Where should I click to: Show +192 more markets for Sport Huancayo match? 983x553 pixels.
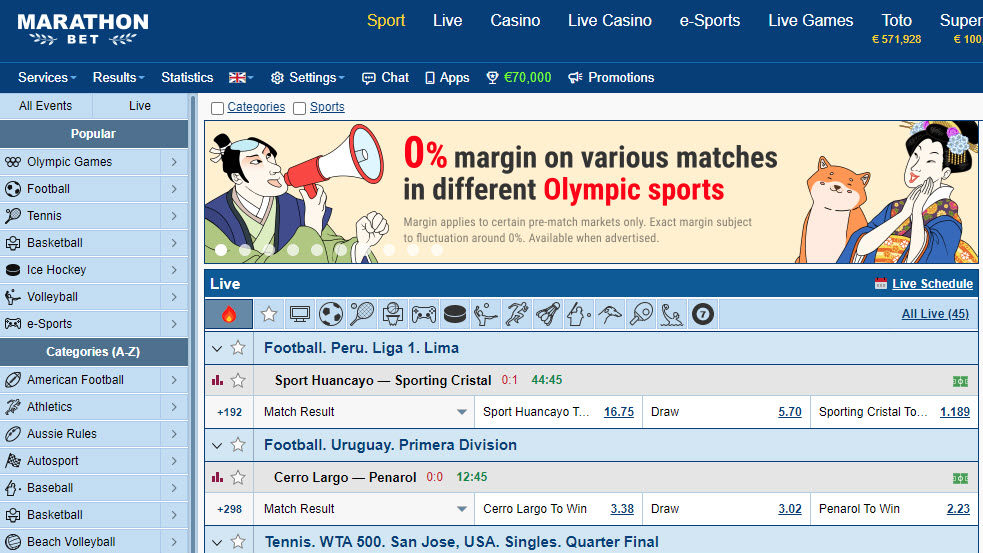click(229, 412)
